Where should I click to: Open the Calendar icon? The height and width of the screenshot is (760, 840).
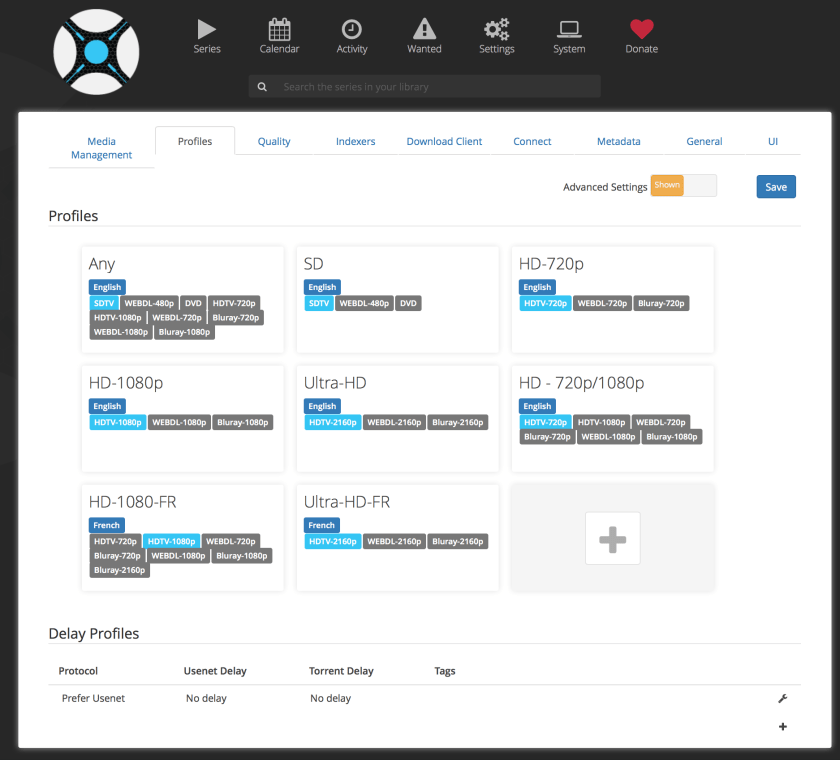click(280, 30)
